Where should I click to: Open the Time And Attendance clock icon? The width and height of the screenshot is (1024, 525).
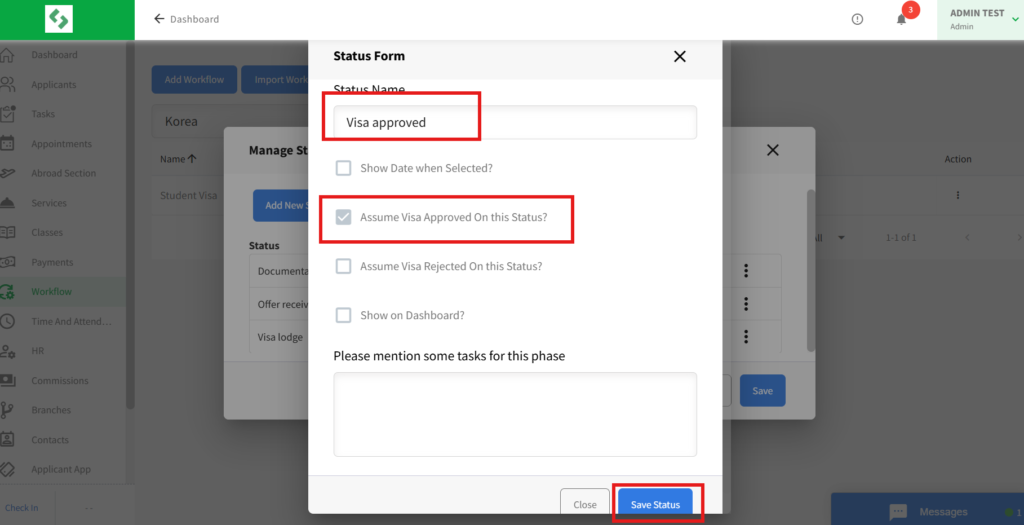pos(8,322)
